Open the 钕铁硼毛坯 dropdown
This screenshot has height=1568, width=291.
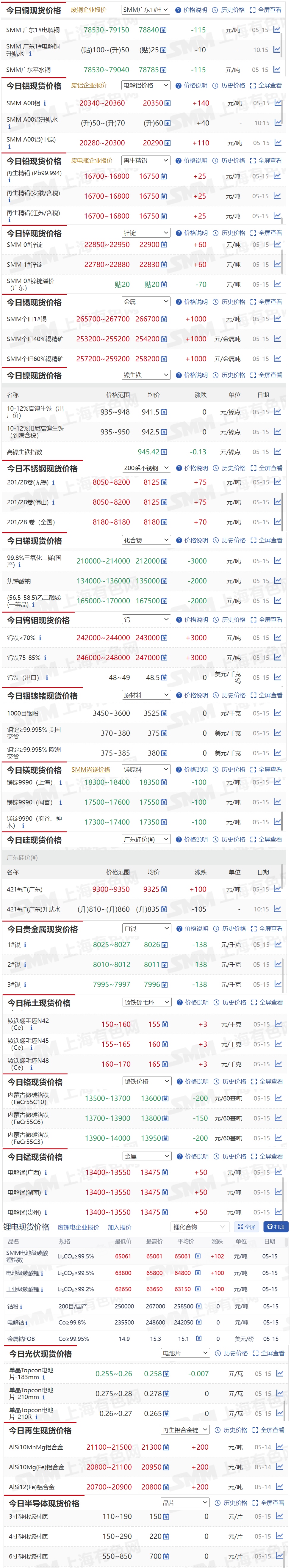pyautogui.click(x=147, y=1002)
